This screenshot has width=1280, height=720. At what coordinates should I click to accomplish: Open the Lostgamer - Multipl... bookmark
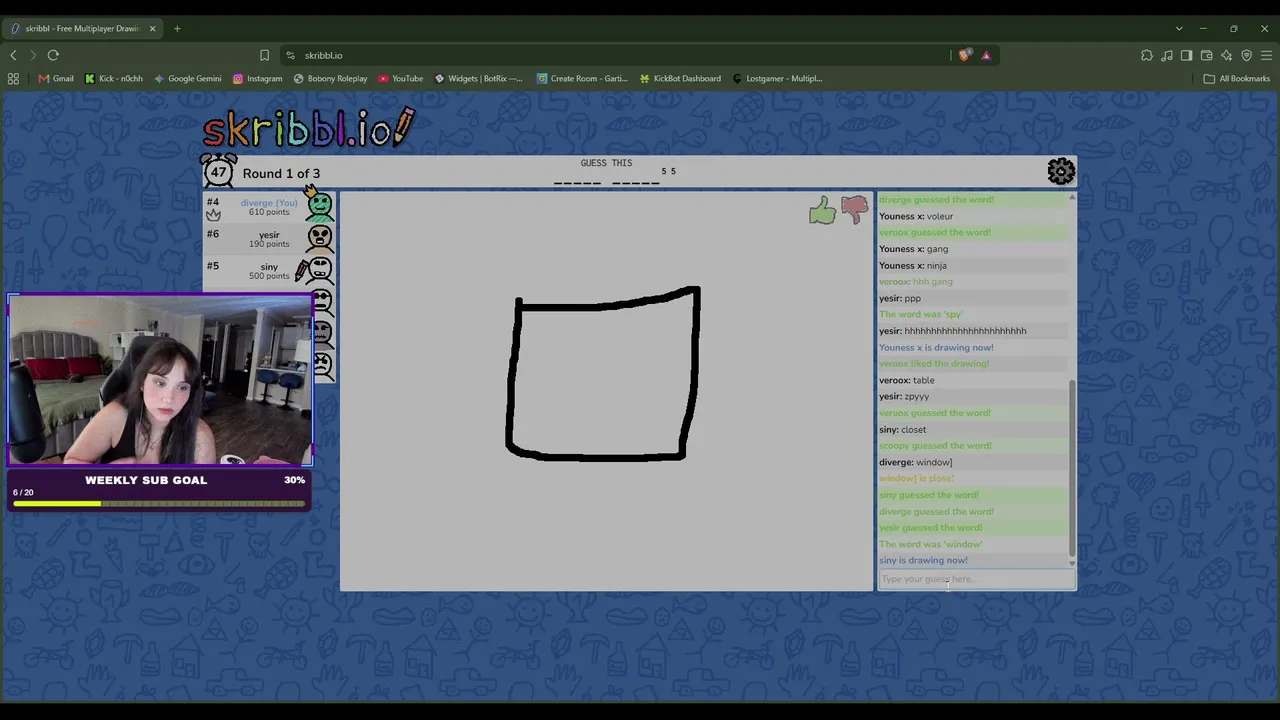tap(777, 78)
